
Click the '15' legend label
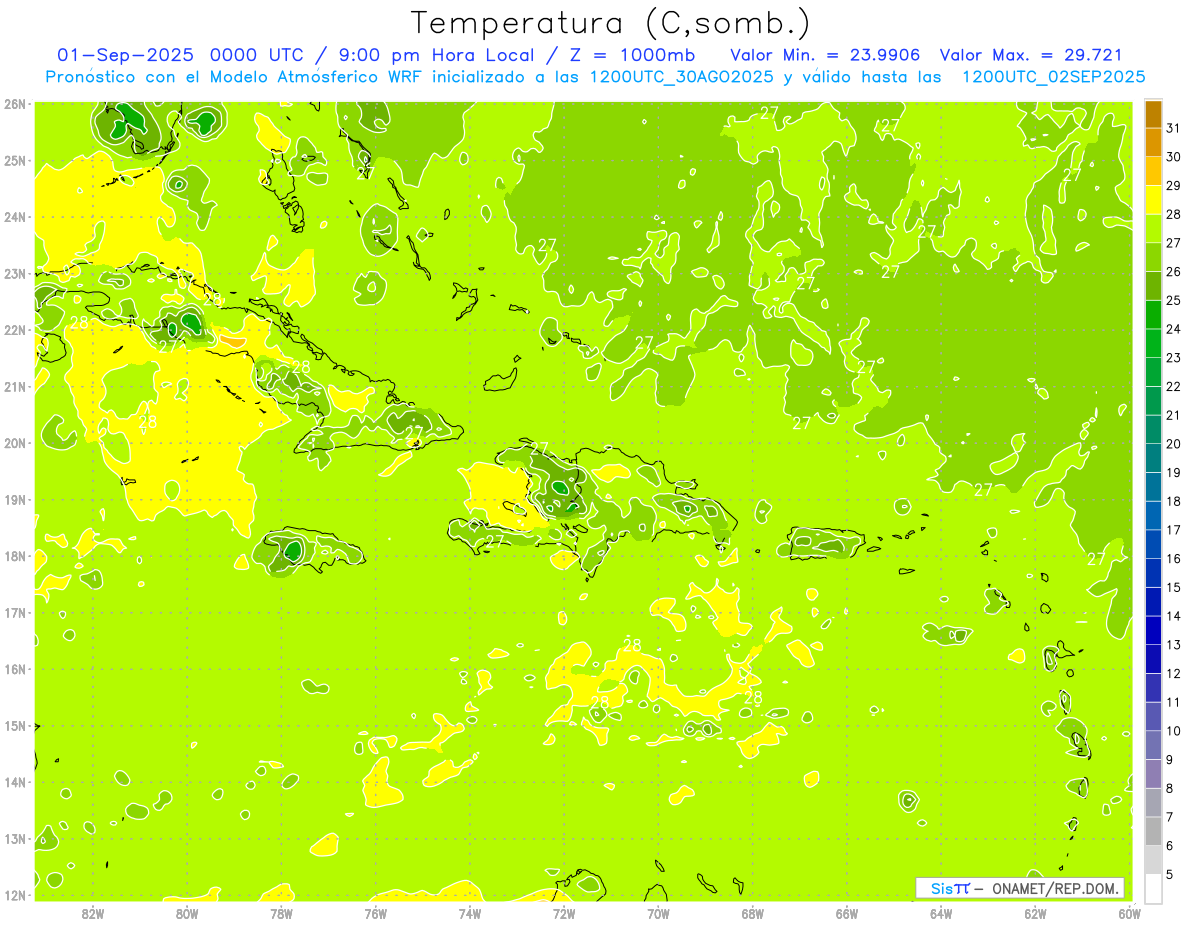tap(1173, 587)
